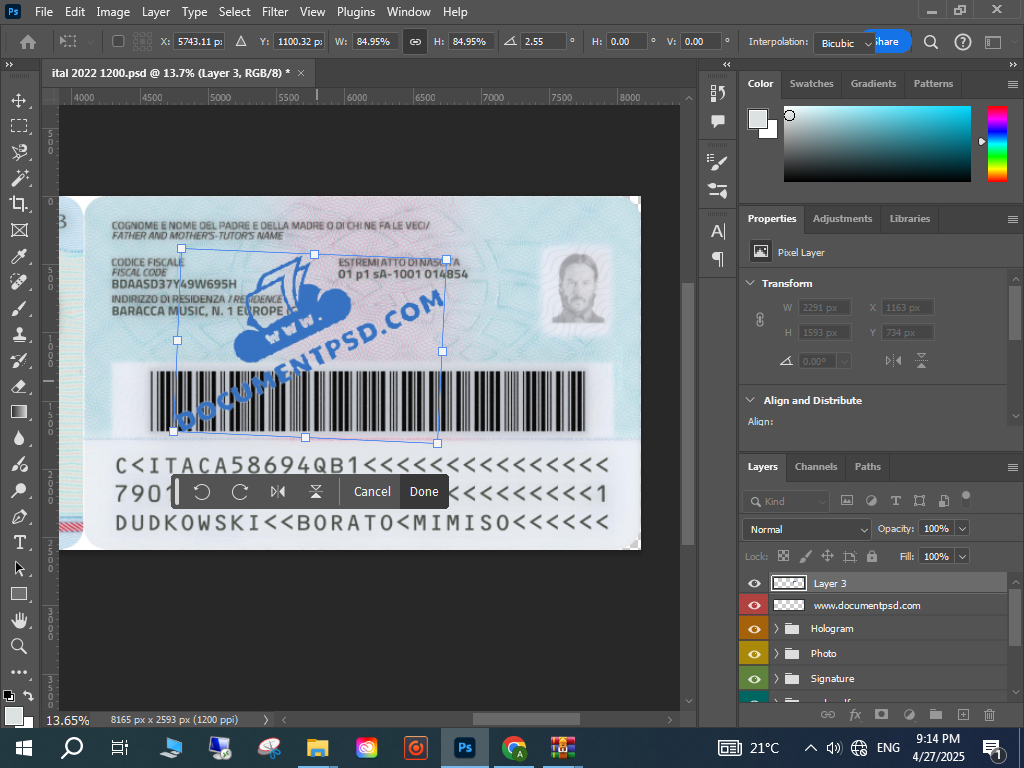Go to the Home screen icon
Viewport: 1024px width, 768px height.
click(27, 42)
